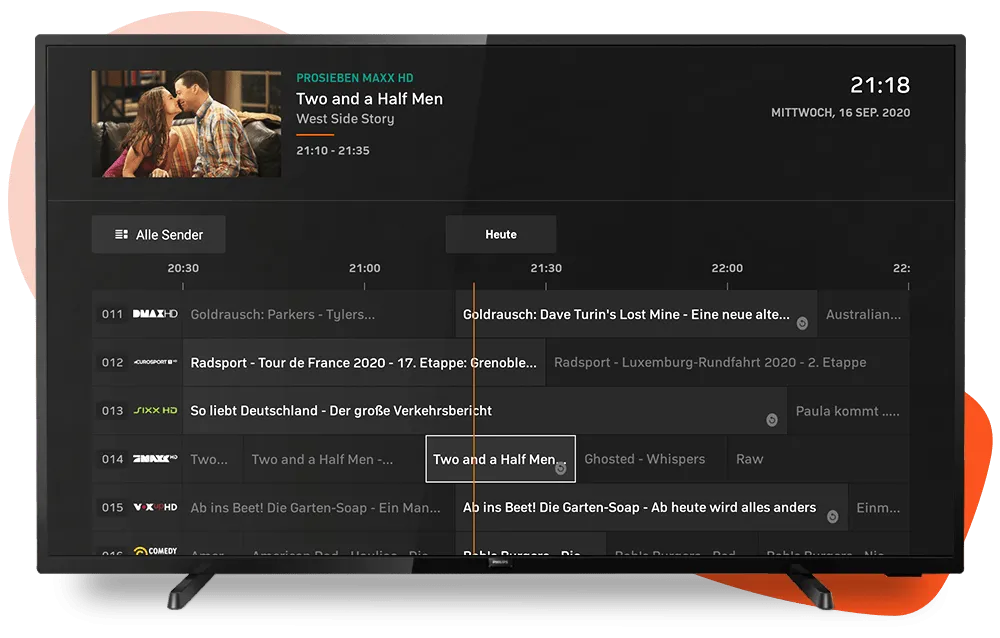The image size is (1000, 638).
Task: Click the Heute day button
Action: point(501,234)
